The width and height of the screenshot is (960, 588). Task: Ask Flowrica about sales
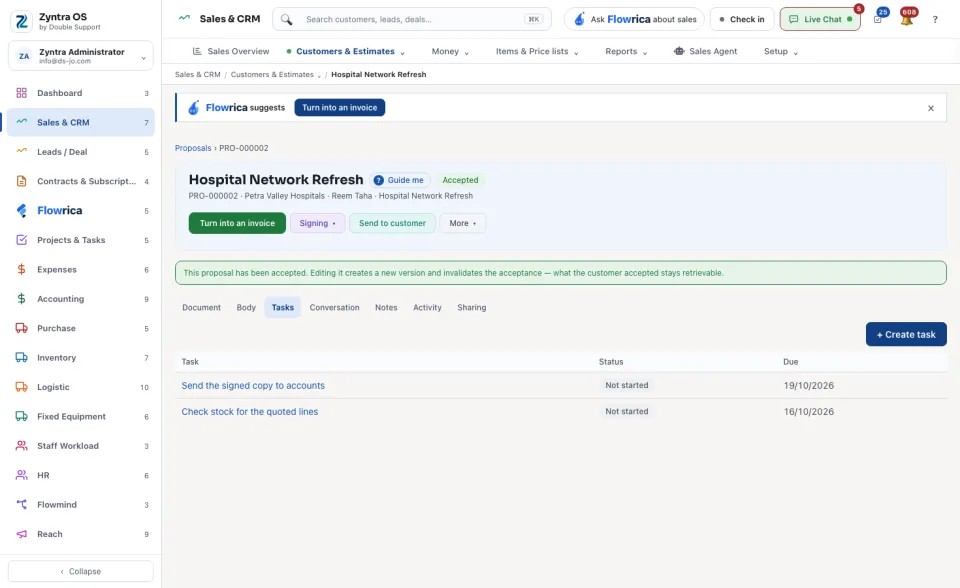pyautogui.click(x=634, y=19)
